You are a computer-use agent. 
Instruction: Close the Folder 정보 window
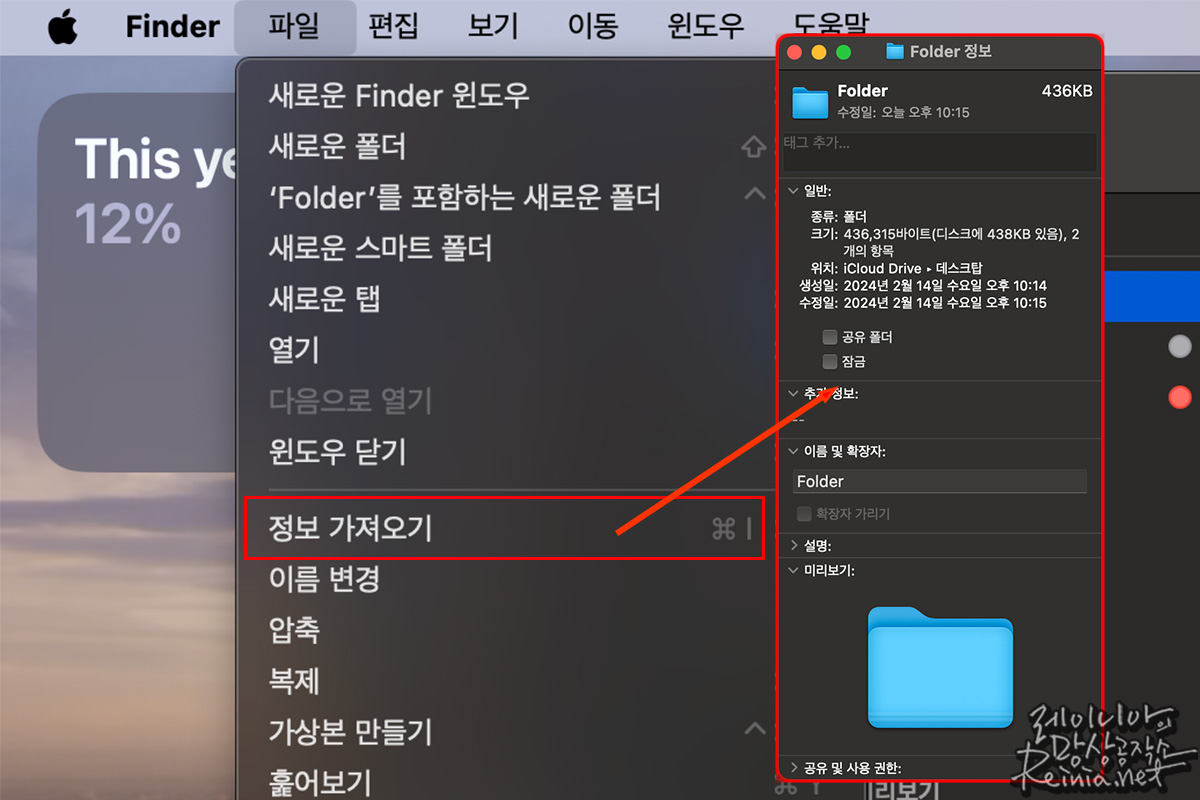tap(796, 52)
